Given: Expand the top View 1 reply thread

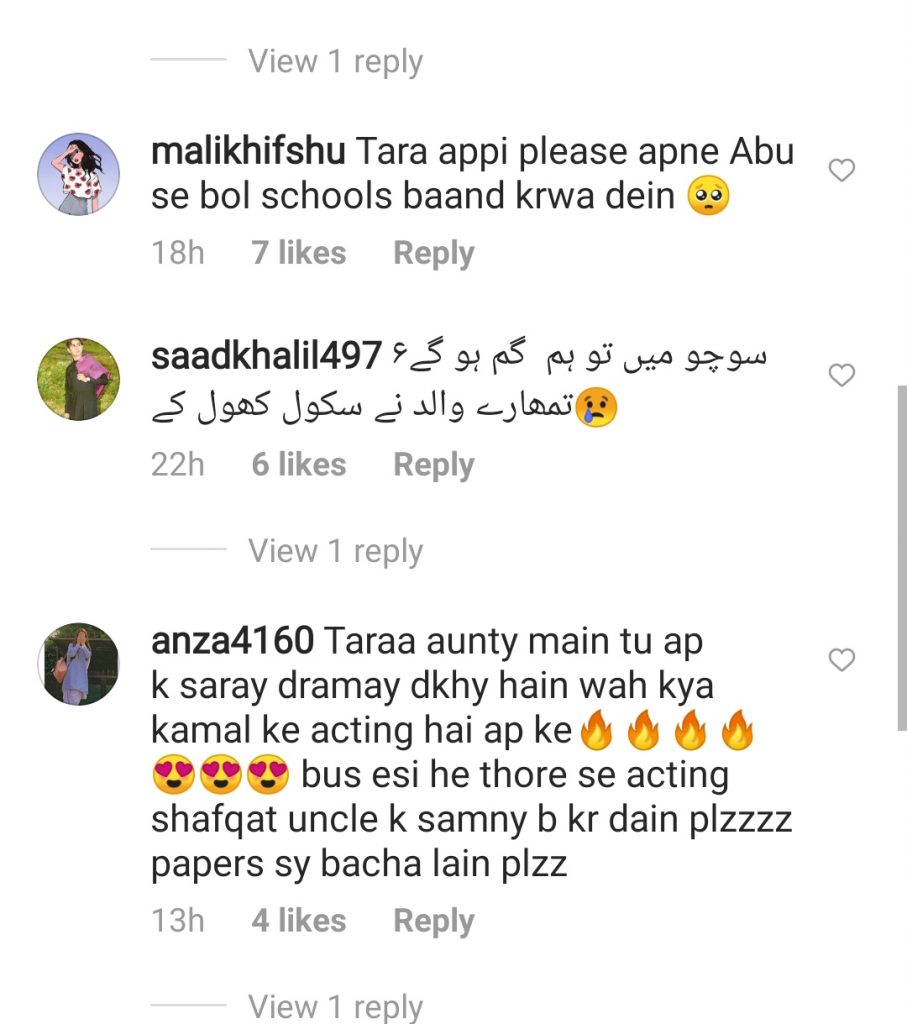Looking at the screenshot, I should tap(335, 61).
